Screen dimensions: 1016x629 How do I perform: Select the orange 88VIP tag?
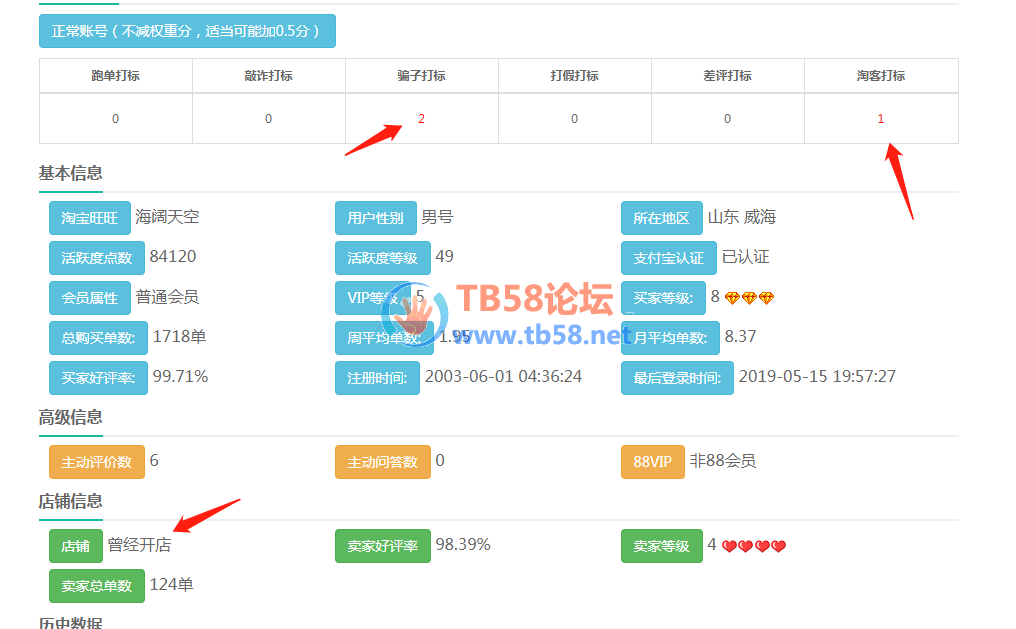point(652,462)
